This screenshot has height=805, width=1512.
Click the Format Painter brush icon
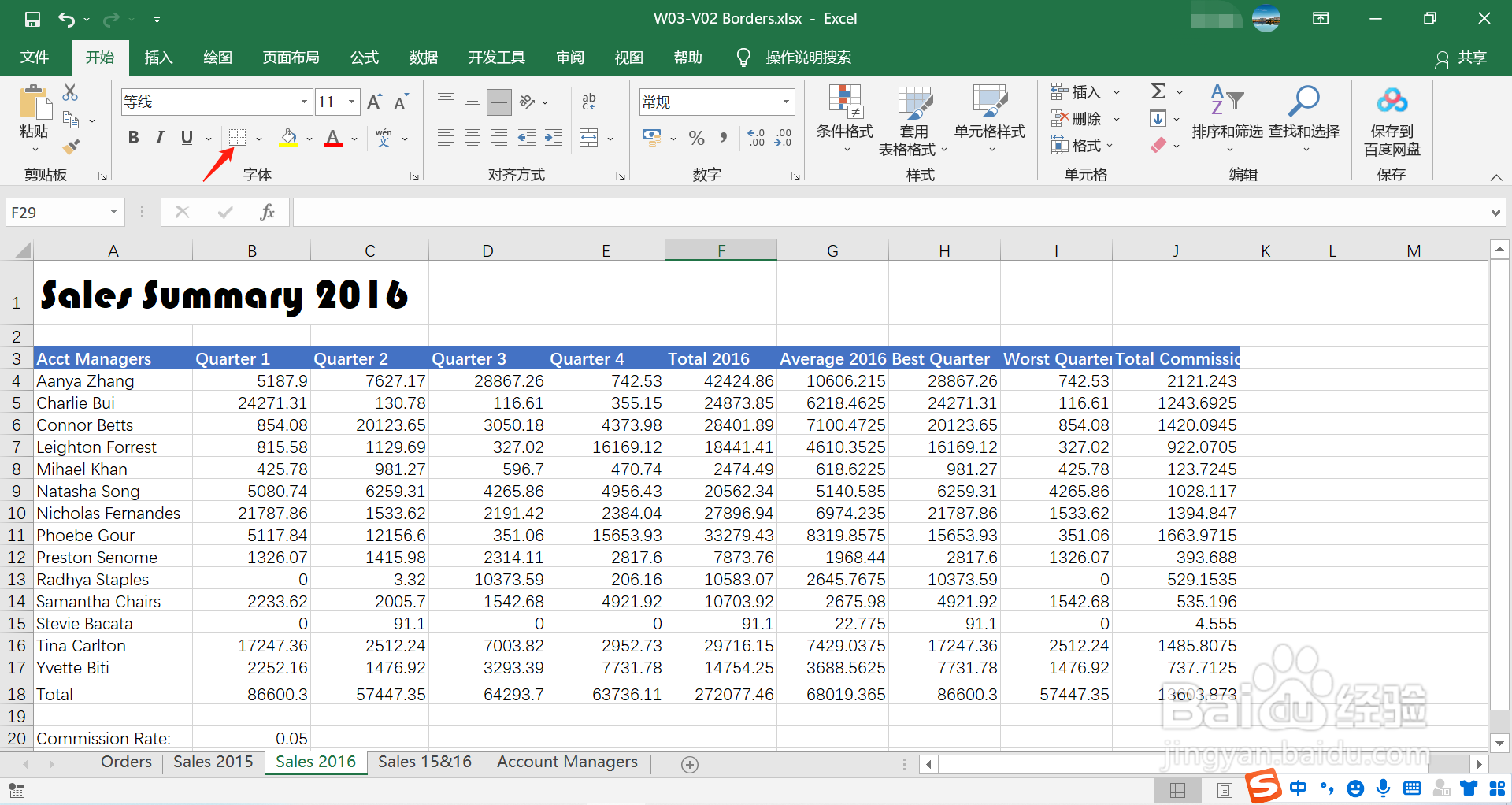point(71,147)
